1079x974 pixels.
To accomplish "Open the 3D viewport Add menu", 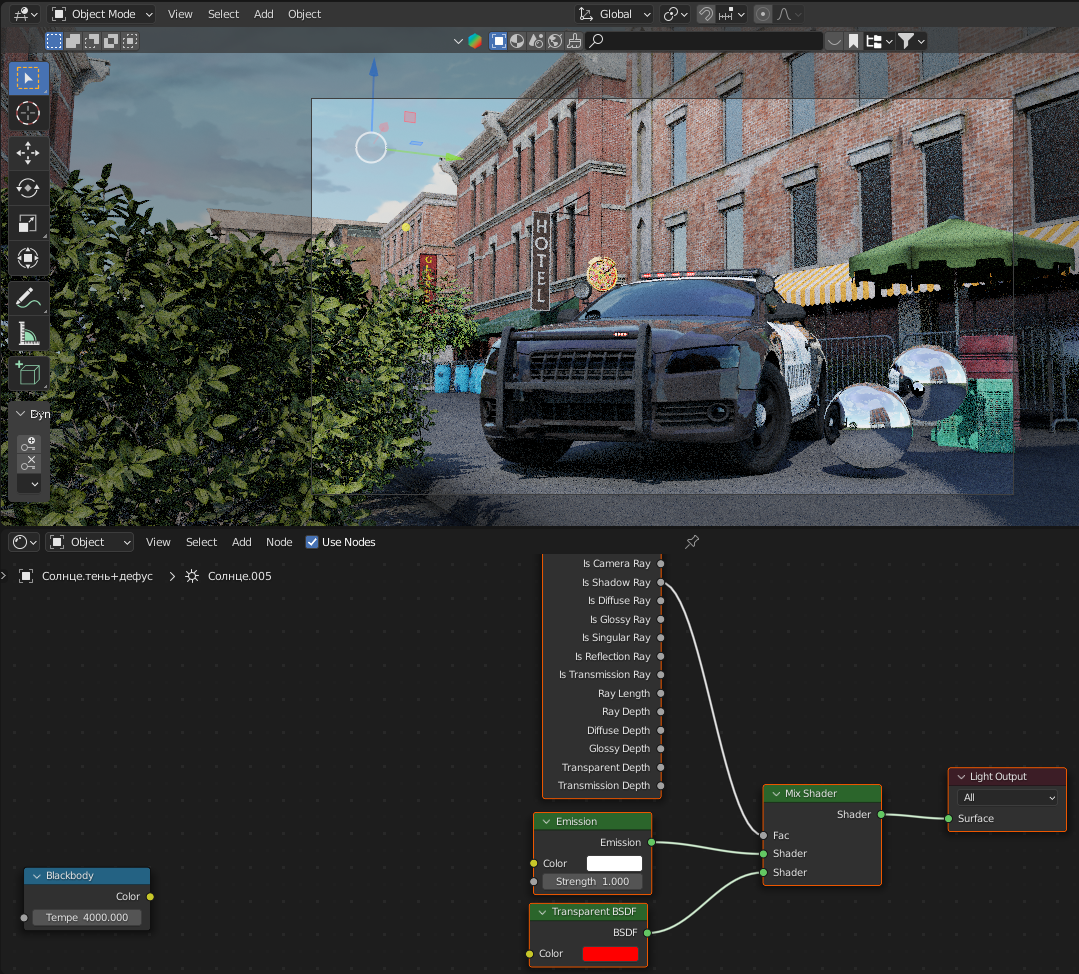I will (x=264, y=14).
